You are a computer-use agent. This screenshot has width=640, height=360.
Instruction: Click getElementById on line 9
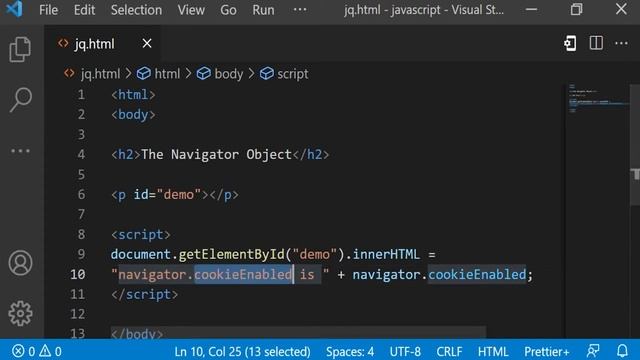click(x=231, y=254)
